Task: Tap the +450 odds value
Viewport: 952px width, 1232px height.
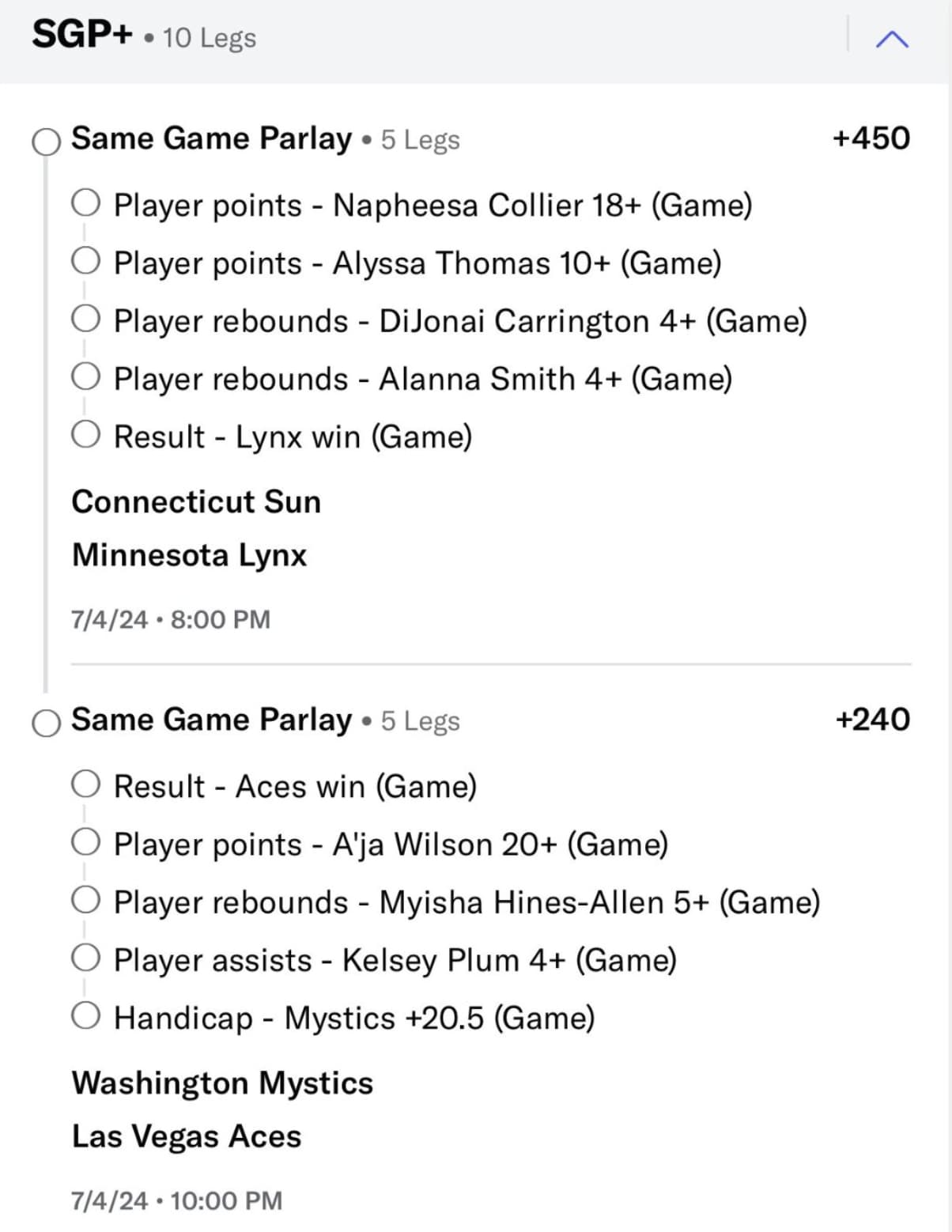Action: pyautogui.click(x=871, y=138)
